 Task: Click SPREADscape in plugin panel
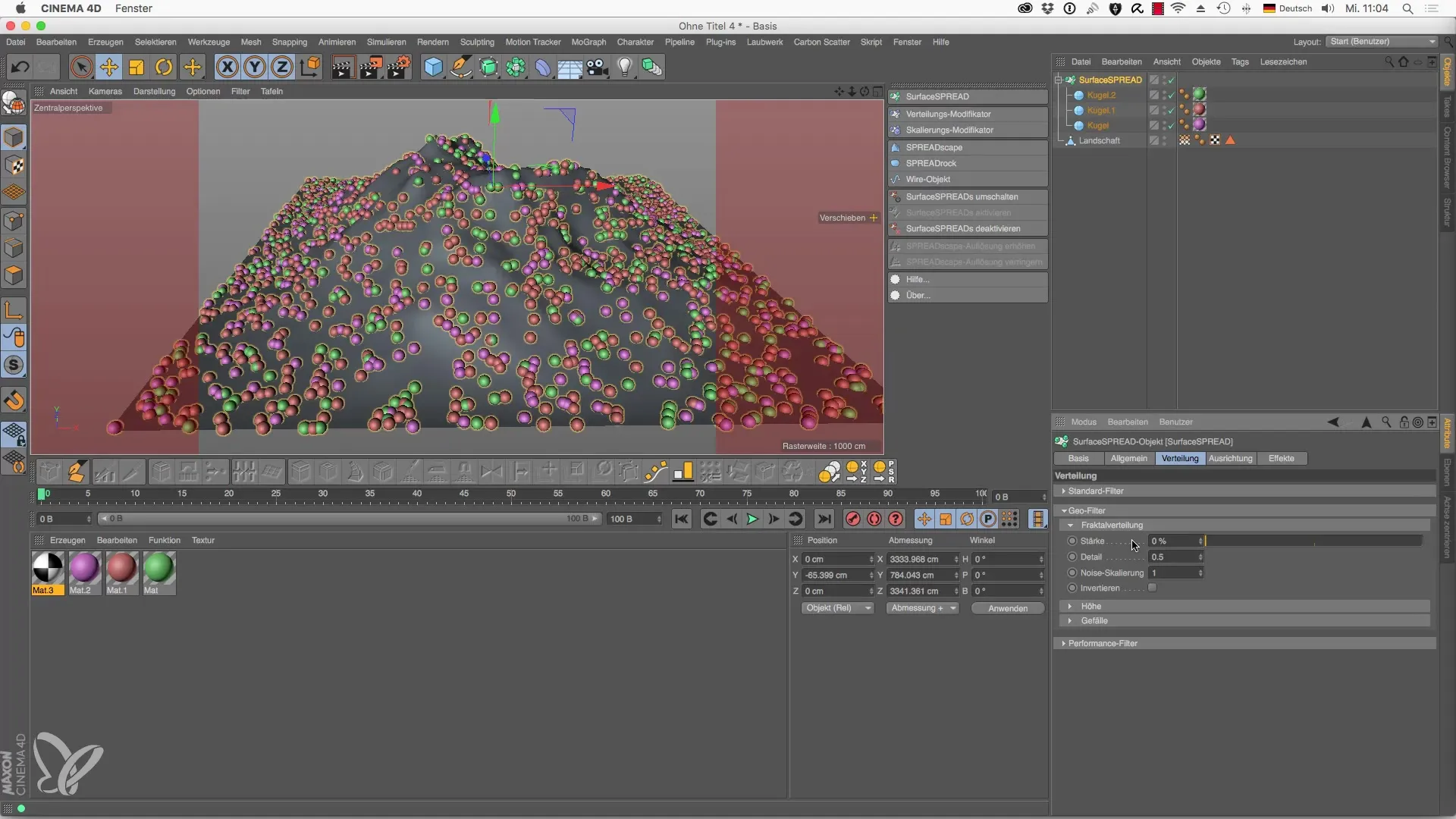click(968, 148)
